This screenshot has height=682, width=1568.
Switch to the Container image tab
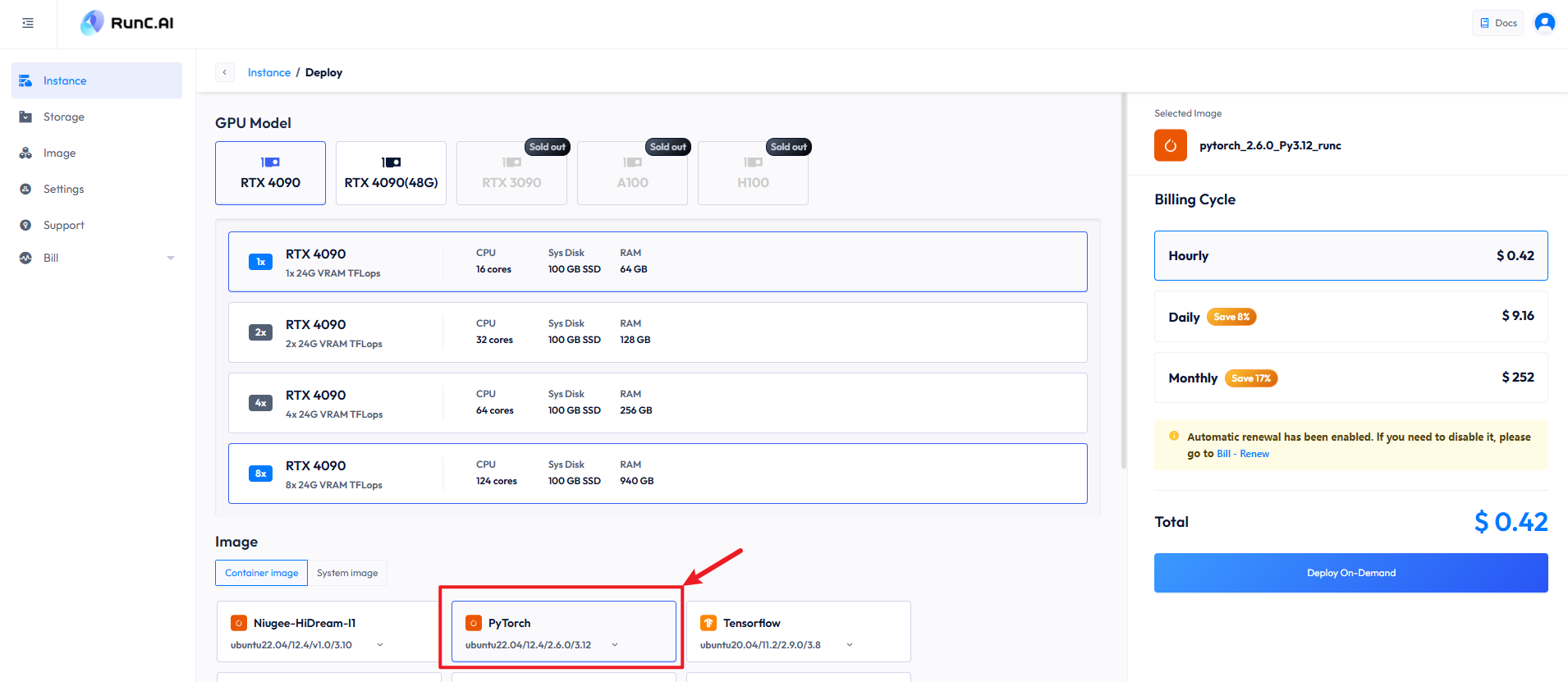tap(261, 573)
